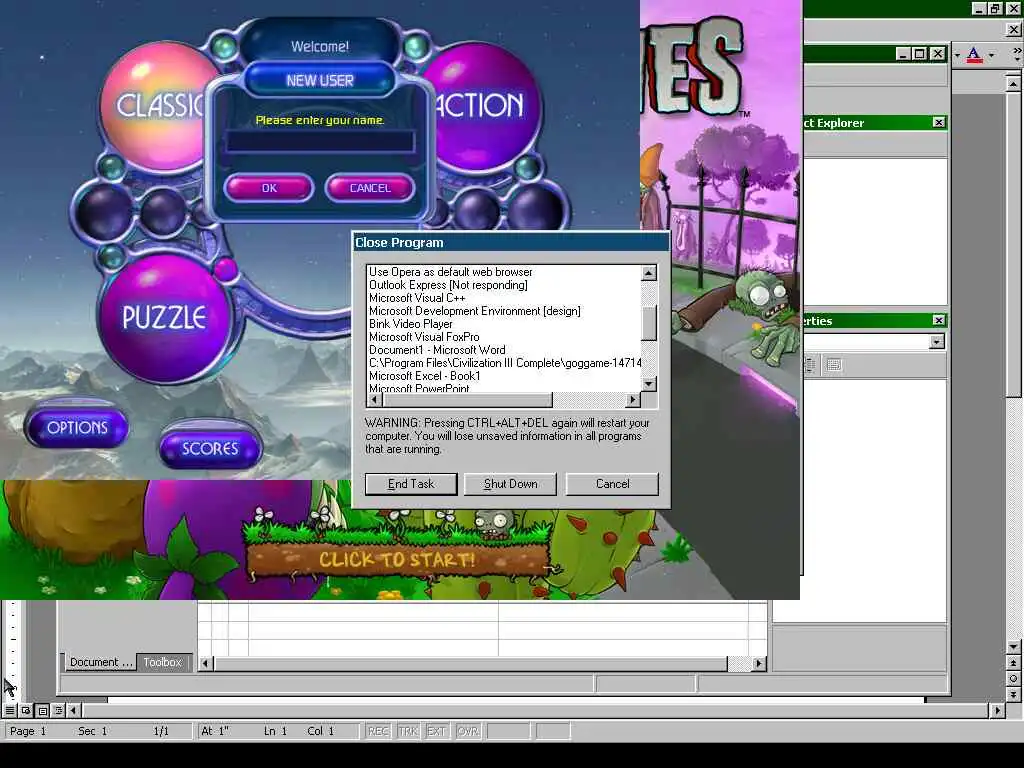Switch Word to Outline view

tap(58, 710)
